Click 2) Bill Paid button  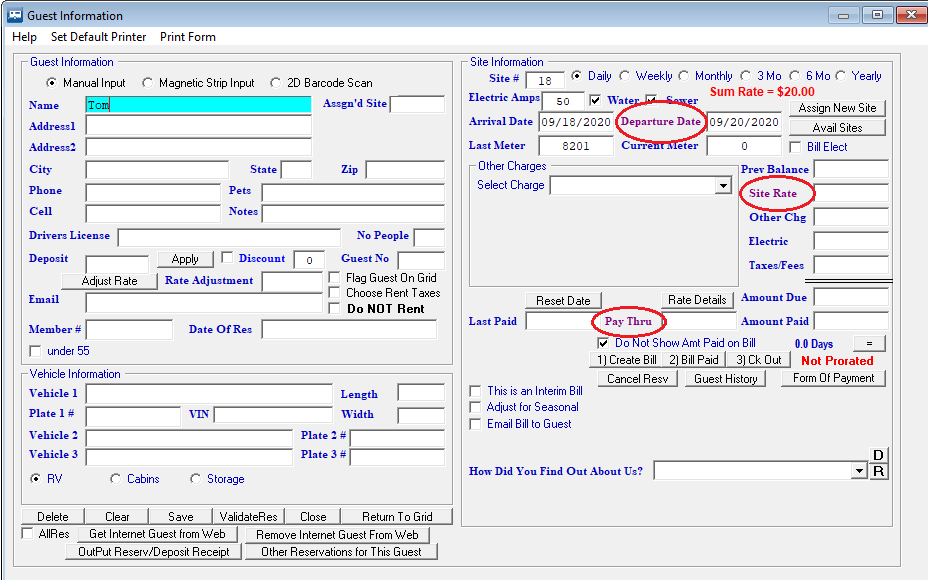694,360
